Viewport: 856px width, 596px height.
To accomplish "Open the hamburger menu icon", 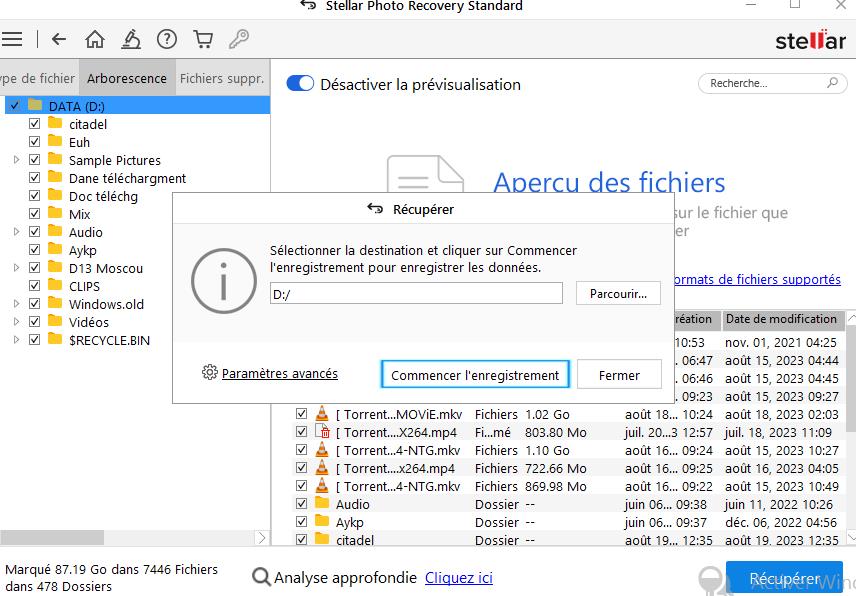I will [x=12, y=40].
